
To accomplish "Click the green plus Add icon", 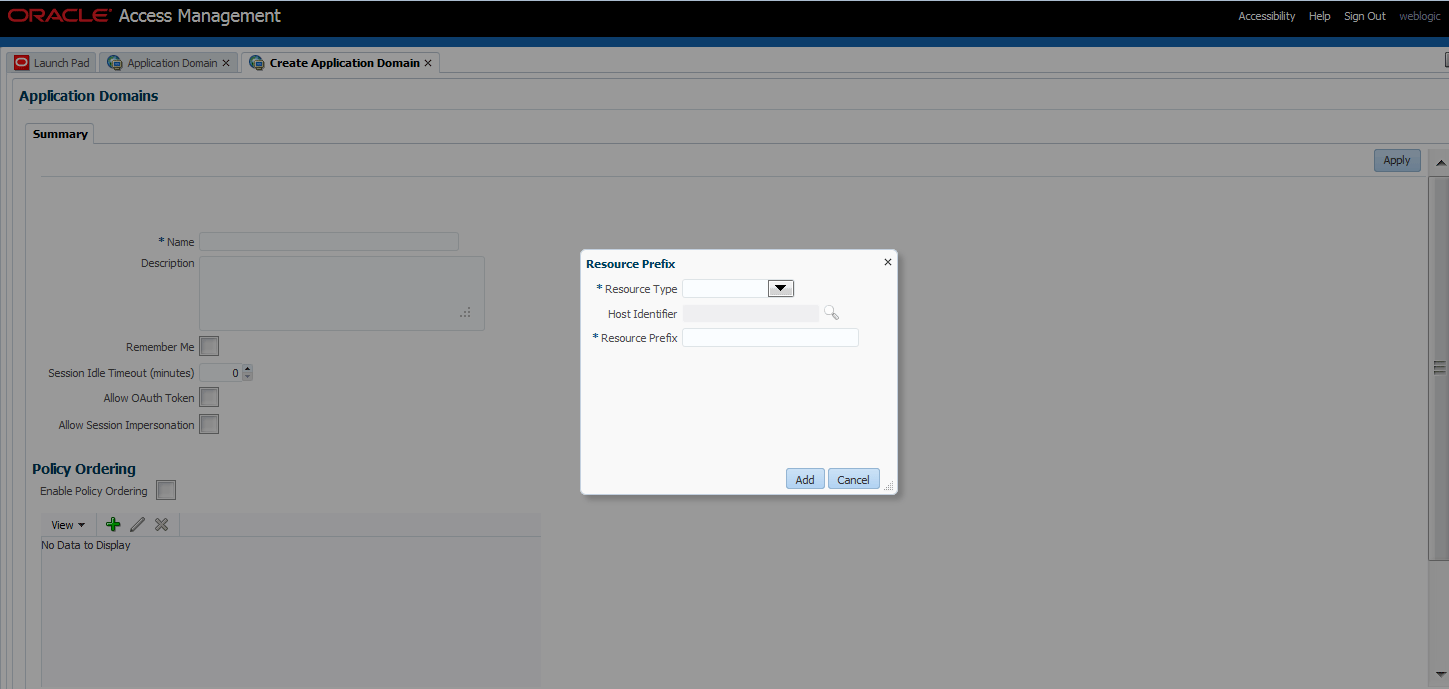I will coord(113,524).
